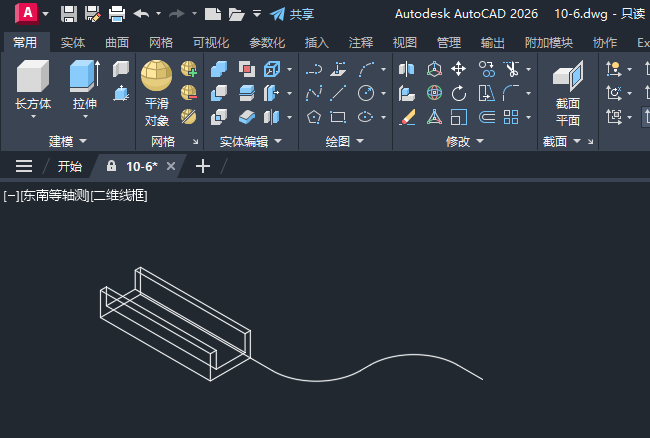Switch to the Annotate (注释) ribbon tab

click(361, 42)
